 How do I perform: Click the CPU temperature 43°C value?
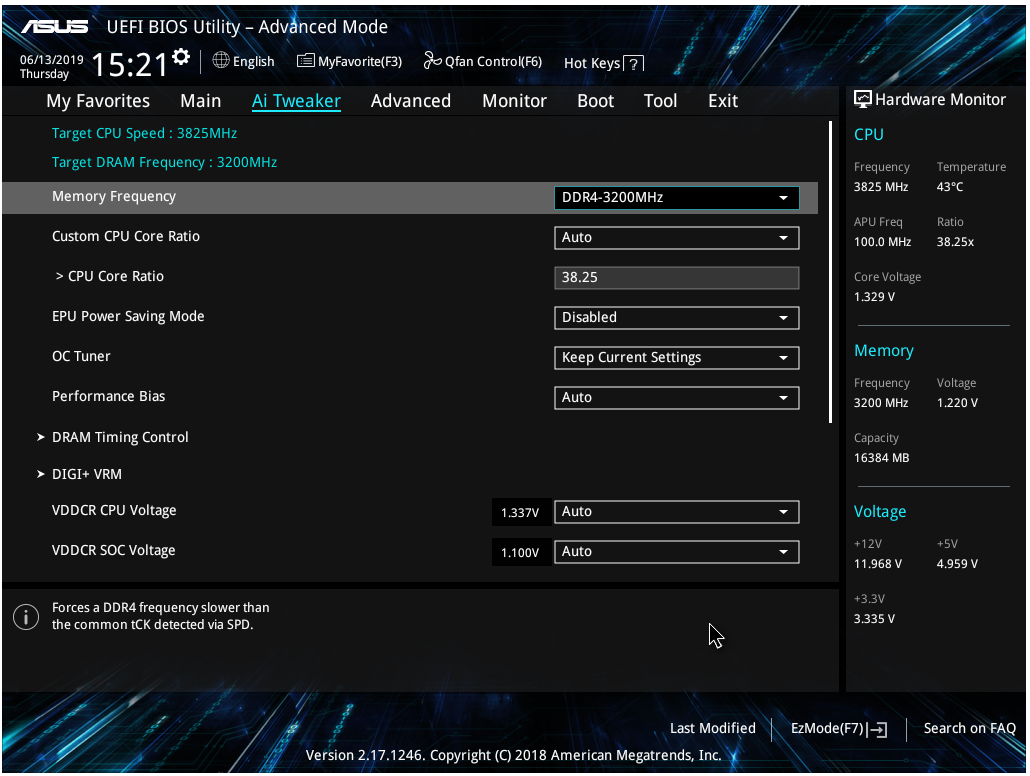coord(950,187)
